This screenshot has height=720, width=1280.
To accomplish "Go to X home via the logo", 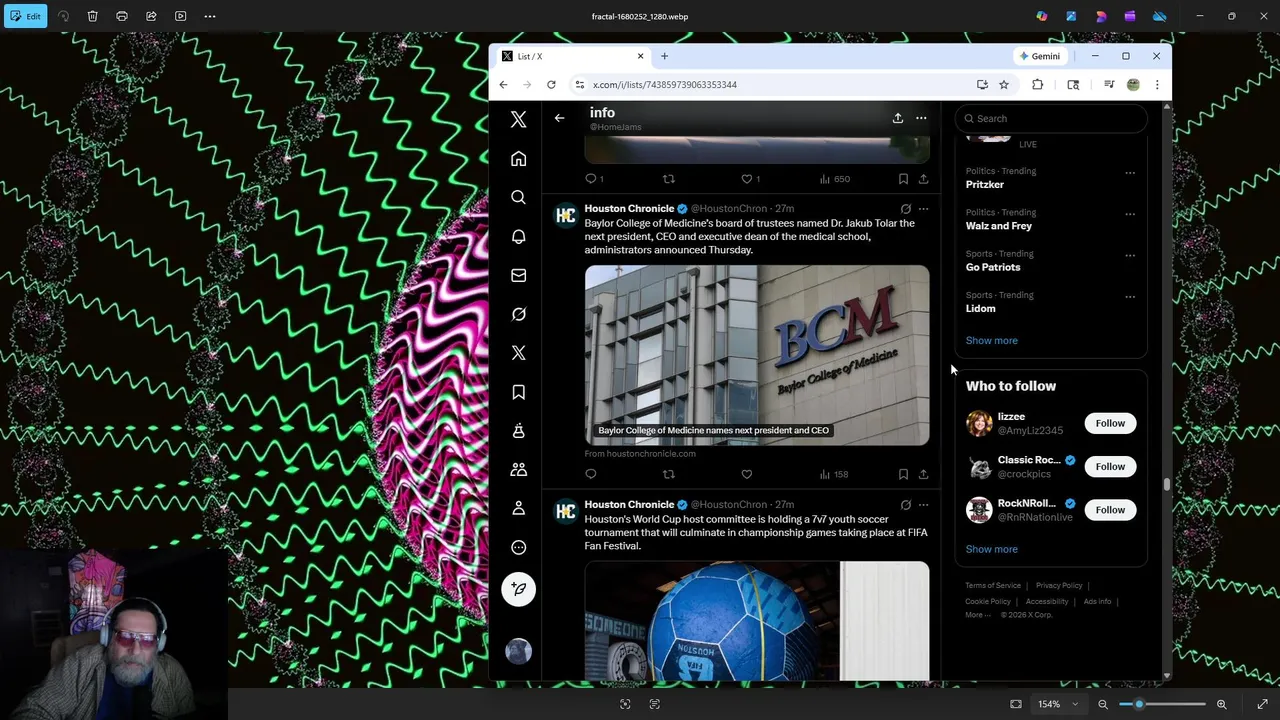I will (518, 120).
